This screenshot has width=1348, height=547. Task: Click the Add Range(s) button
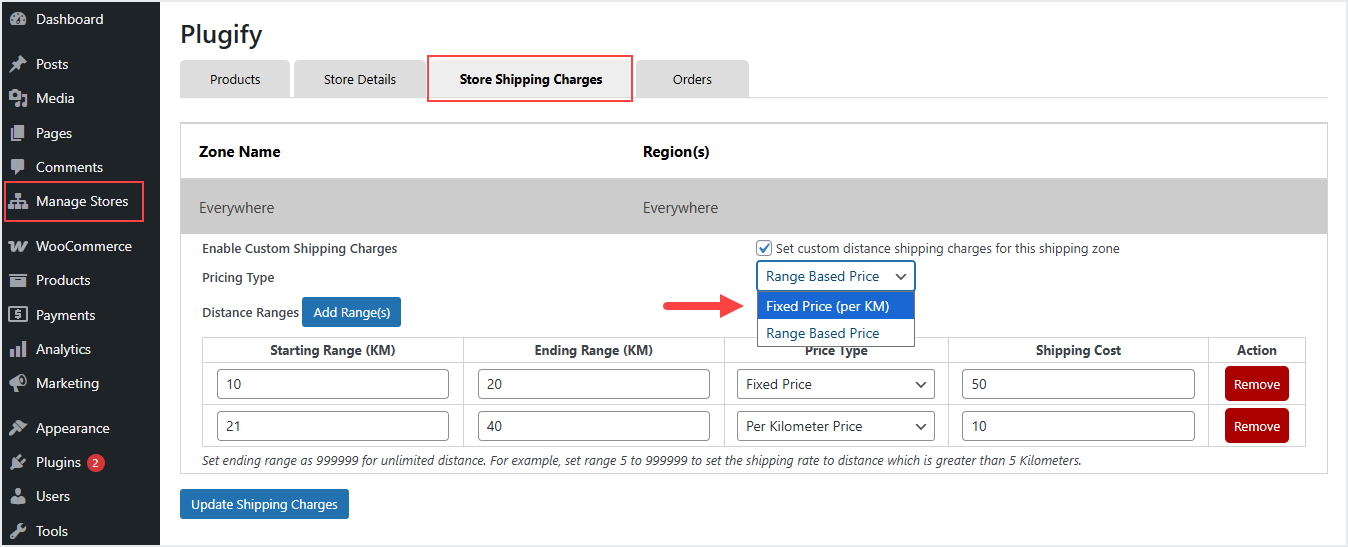point(351,312)
